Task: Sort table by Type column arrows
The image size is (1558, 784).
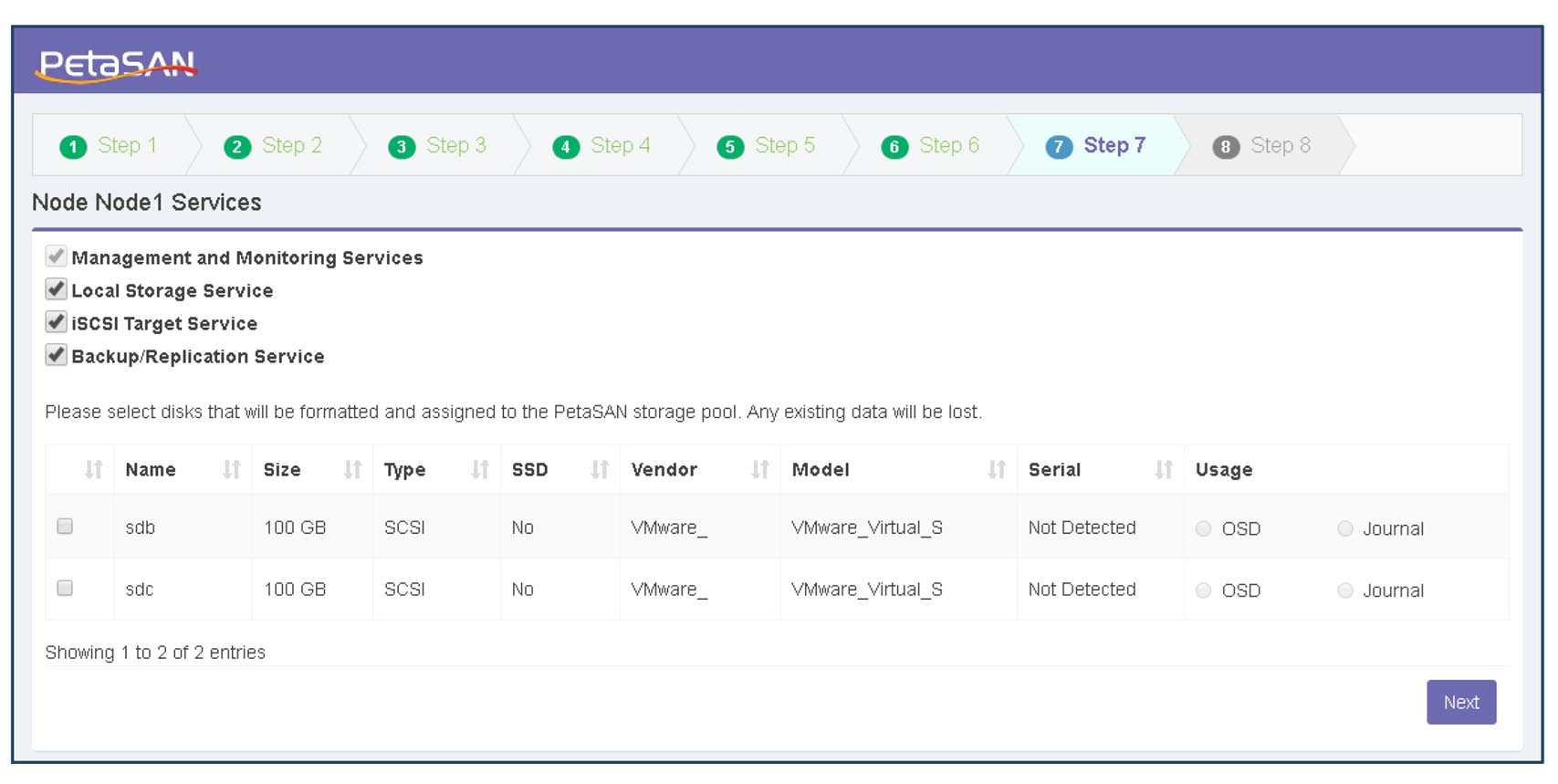Action: pyautogui.click(x=480, y=470)
